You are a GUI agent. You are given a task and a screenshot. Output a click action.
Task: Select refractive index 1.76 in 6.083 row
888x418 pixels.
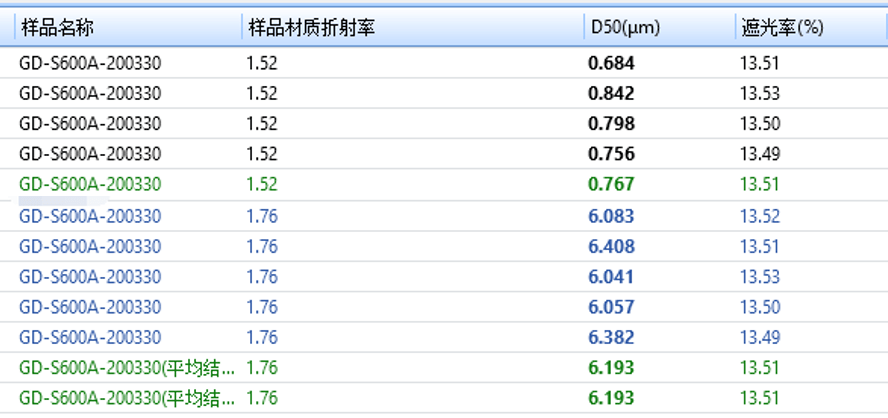pyautogui.click(x=262, y=216)
